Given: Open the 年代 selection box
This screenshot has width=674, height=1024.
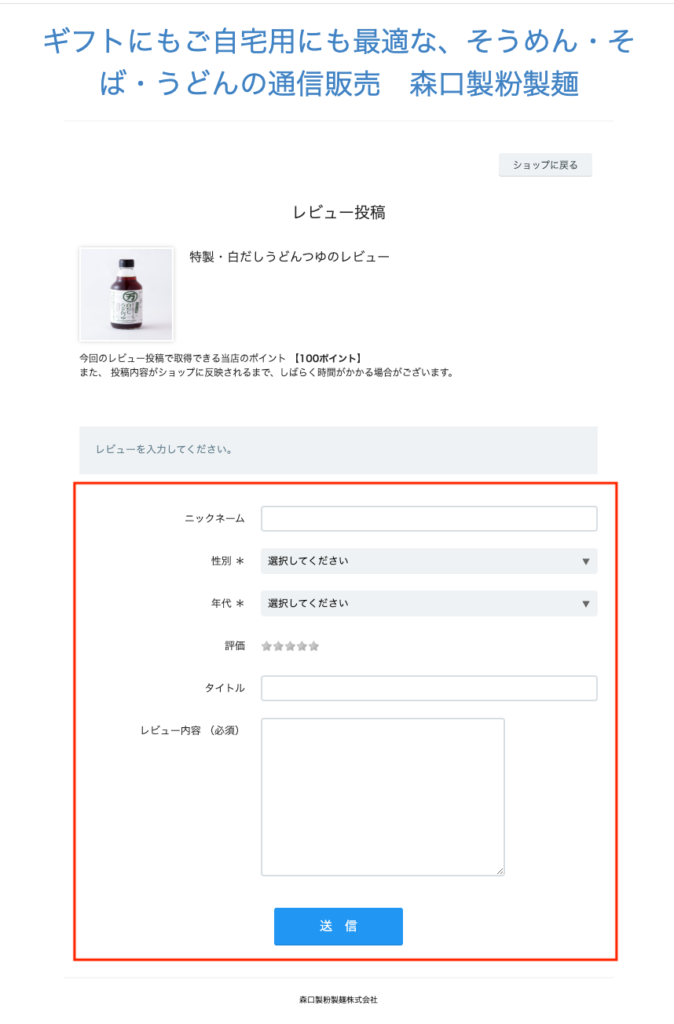Looking at the screenshot, I should (429, 603).
